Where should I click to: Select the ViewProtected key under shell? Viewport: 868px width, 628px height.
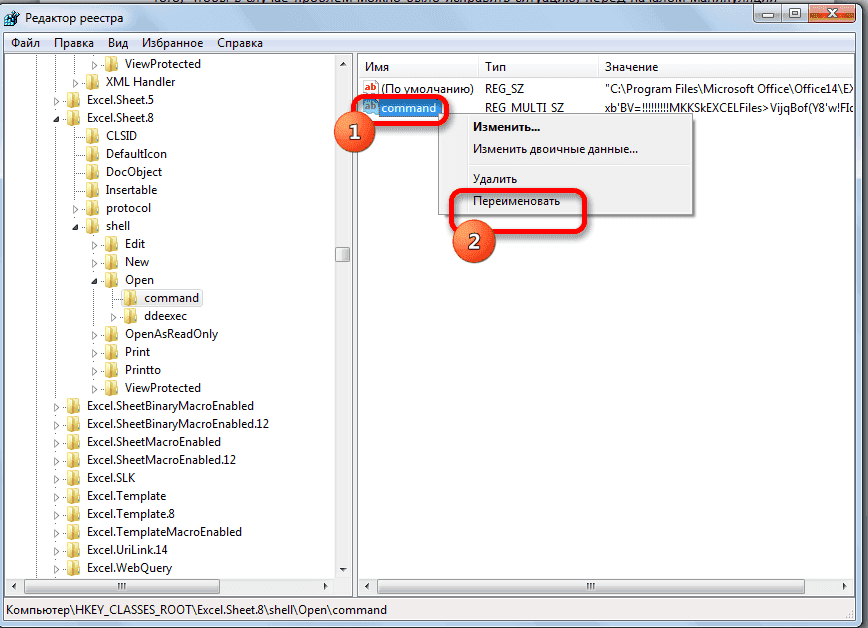pos(163,388)
